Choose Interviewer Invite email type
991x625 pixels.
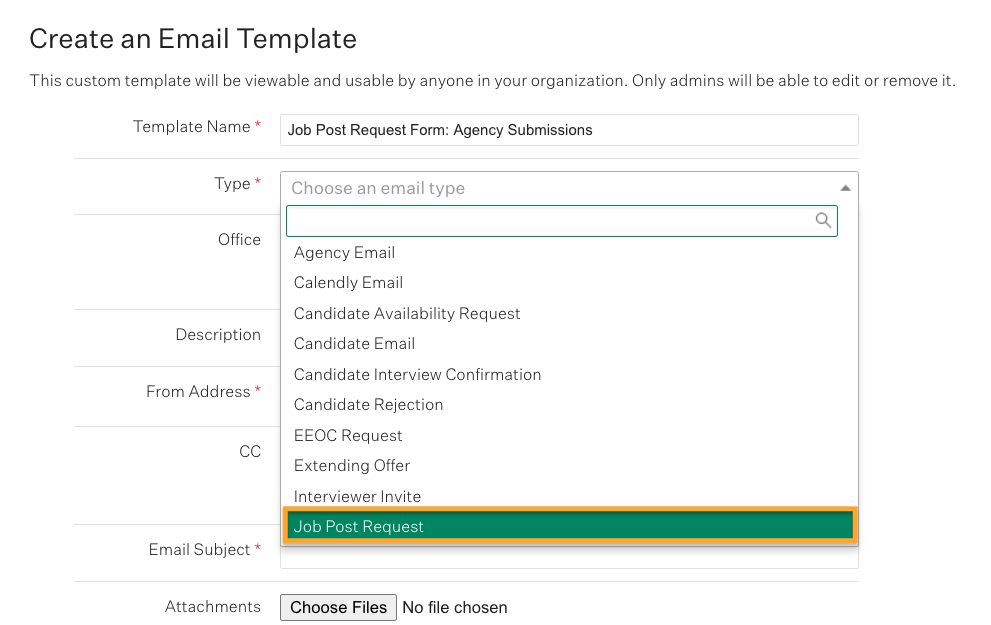[x=357, y=496]
